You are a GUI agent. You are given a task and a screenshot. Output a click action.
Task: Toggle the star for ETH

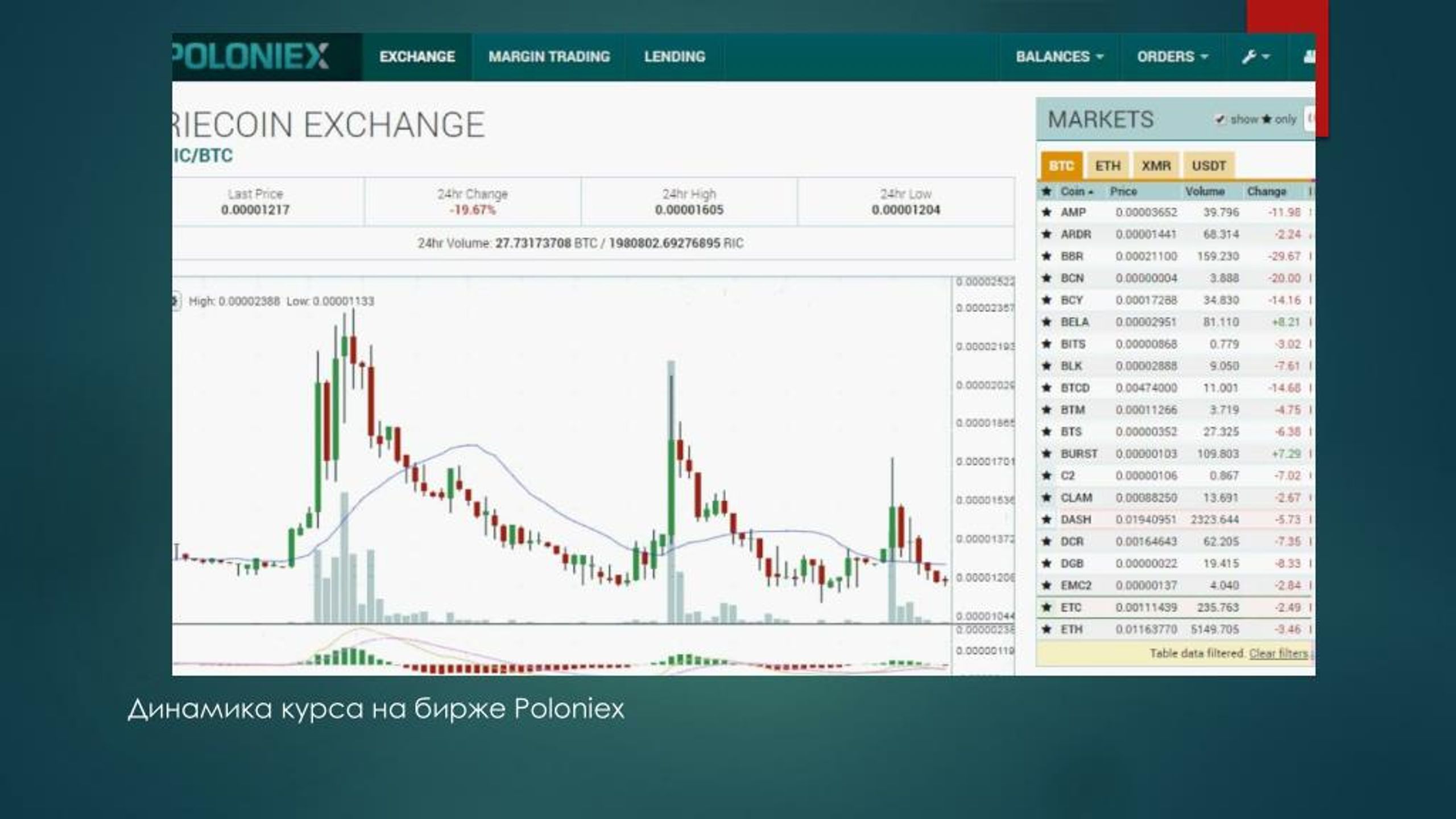click(1046, 629)
